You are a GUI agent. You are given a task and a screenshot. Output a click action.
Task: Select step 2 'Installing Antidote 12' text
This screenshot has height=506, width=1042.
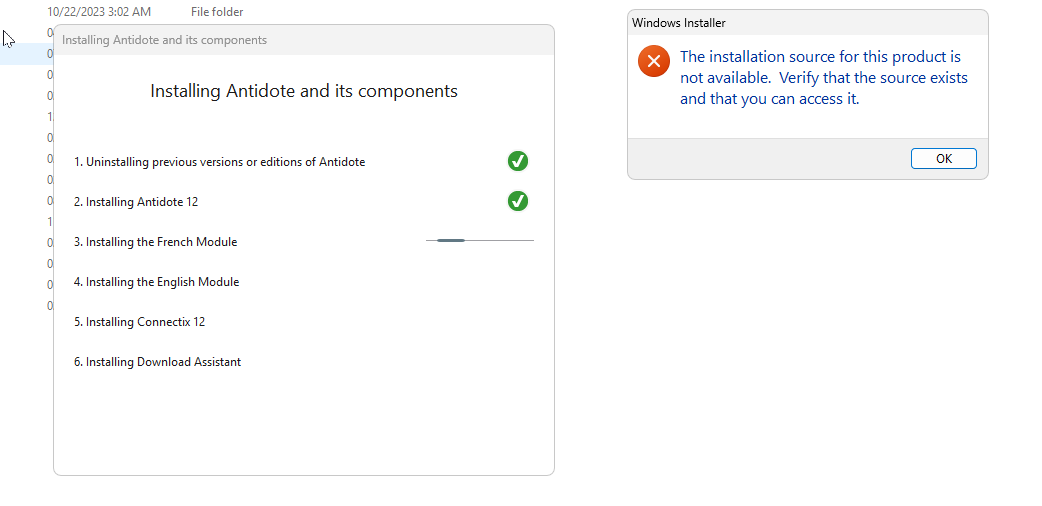click(x=136, y=202)
